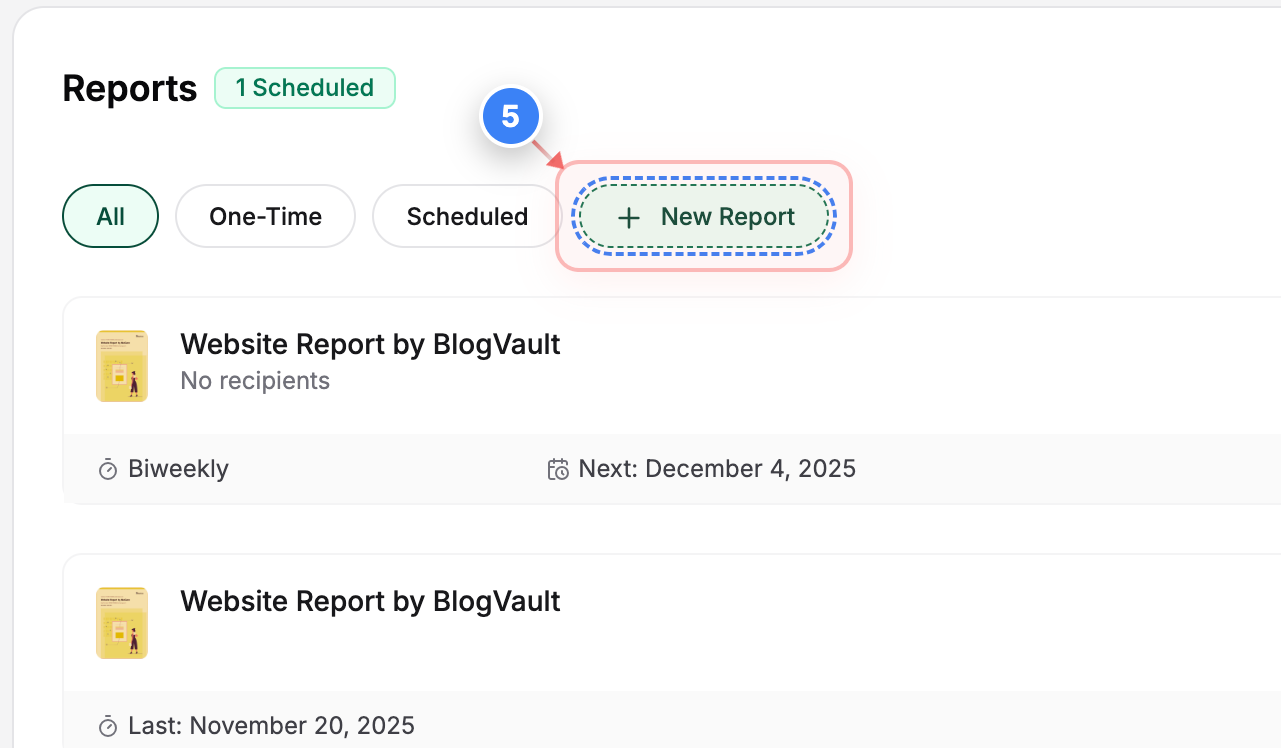The height and width of the screenshot is (748, 1281).
Task: Select the All filter
Action: 110,216
